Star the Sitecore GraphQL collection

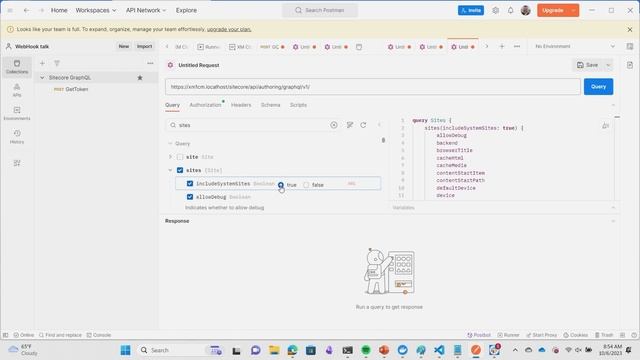(140, 78)
